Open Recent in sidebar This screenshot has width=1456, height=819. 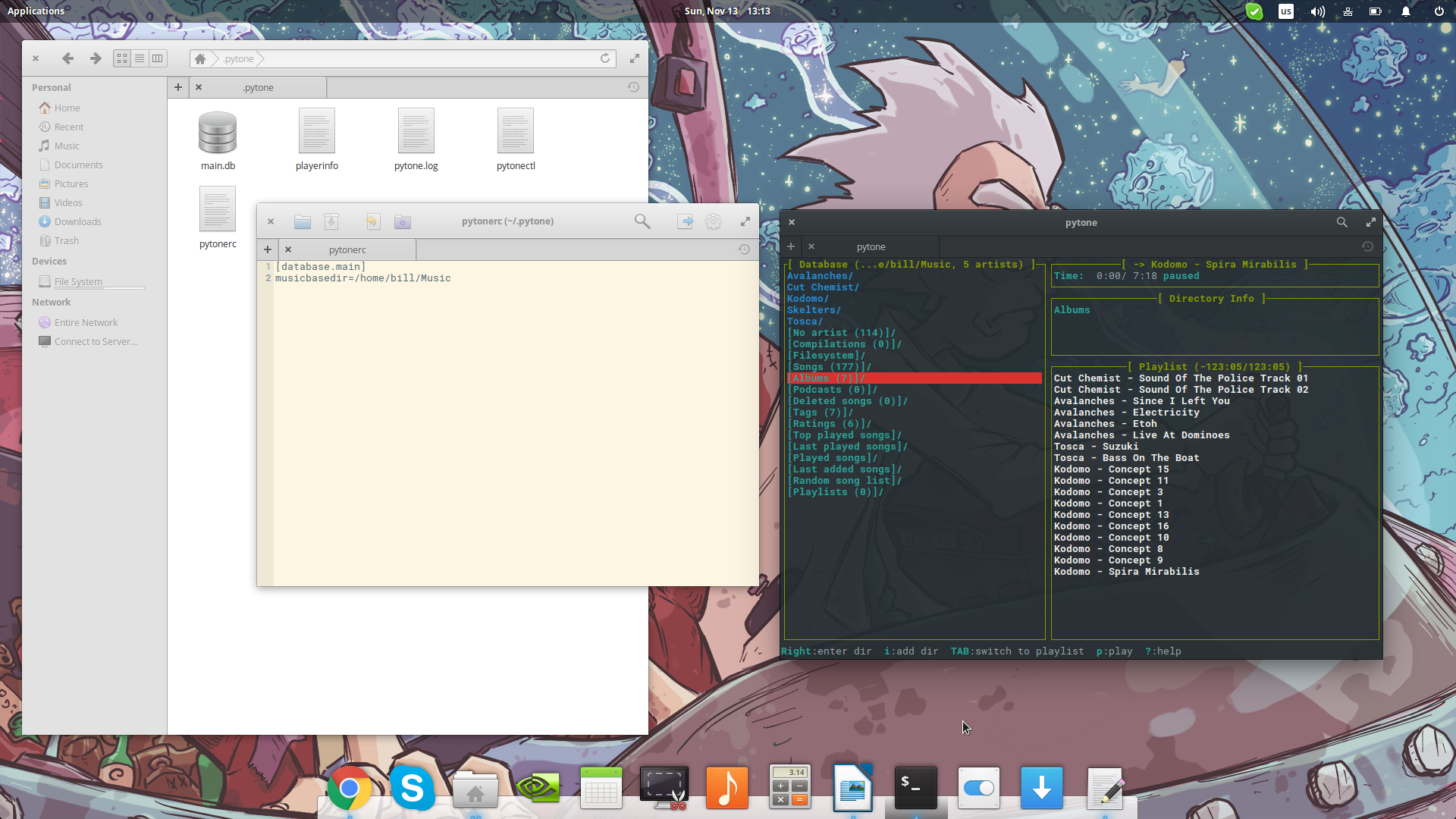pyautogui.click(x=68, y=127)
